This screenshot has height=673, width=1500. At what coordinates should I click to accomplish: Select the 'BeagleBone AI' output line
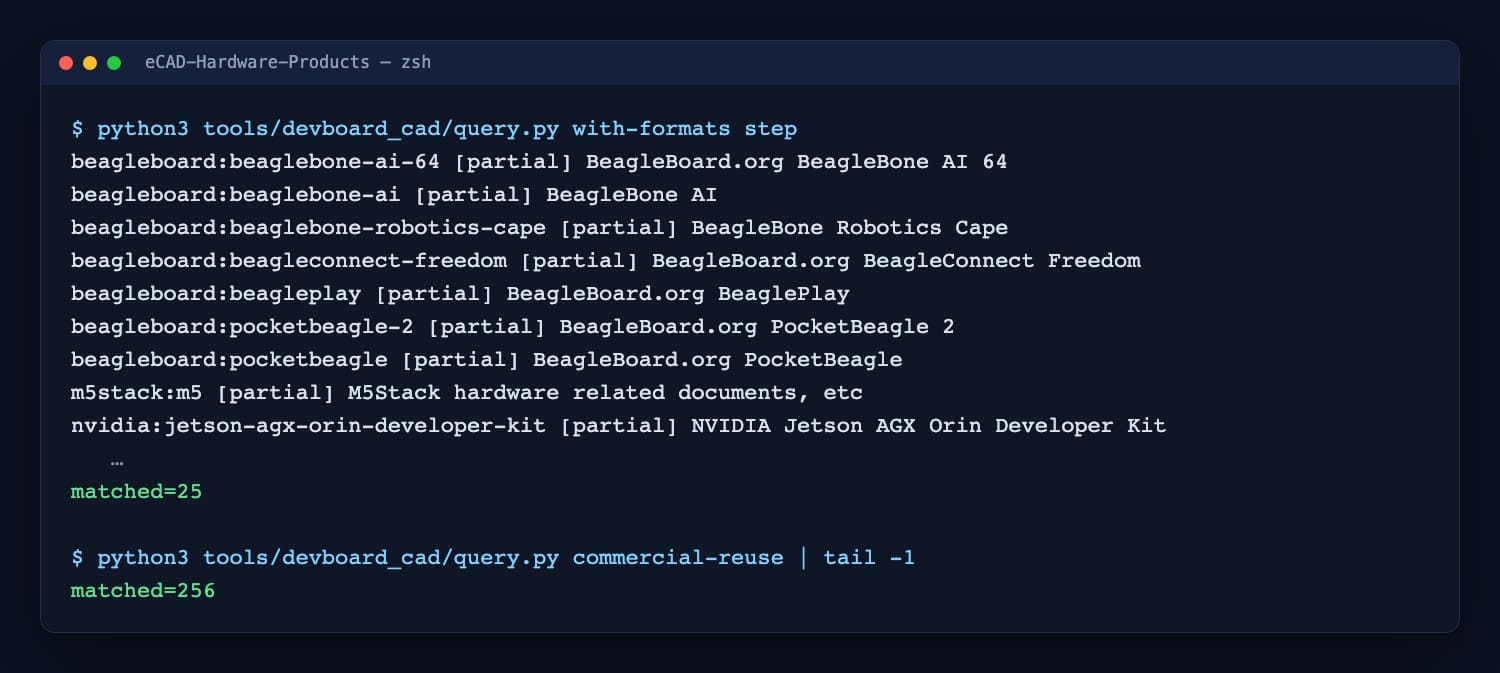394,195
